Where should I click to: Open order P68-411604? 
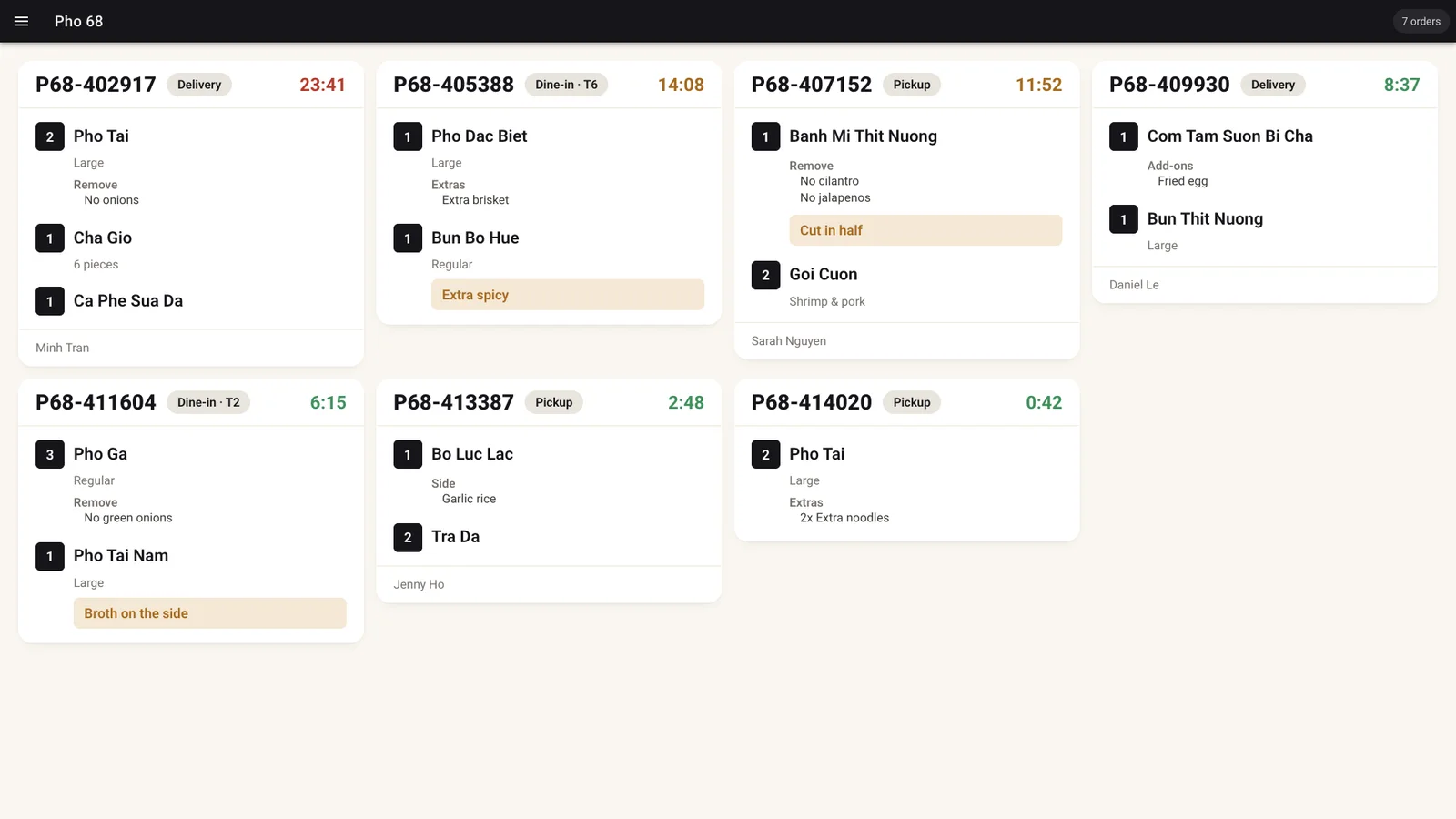tap(96, 402)
